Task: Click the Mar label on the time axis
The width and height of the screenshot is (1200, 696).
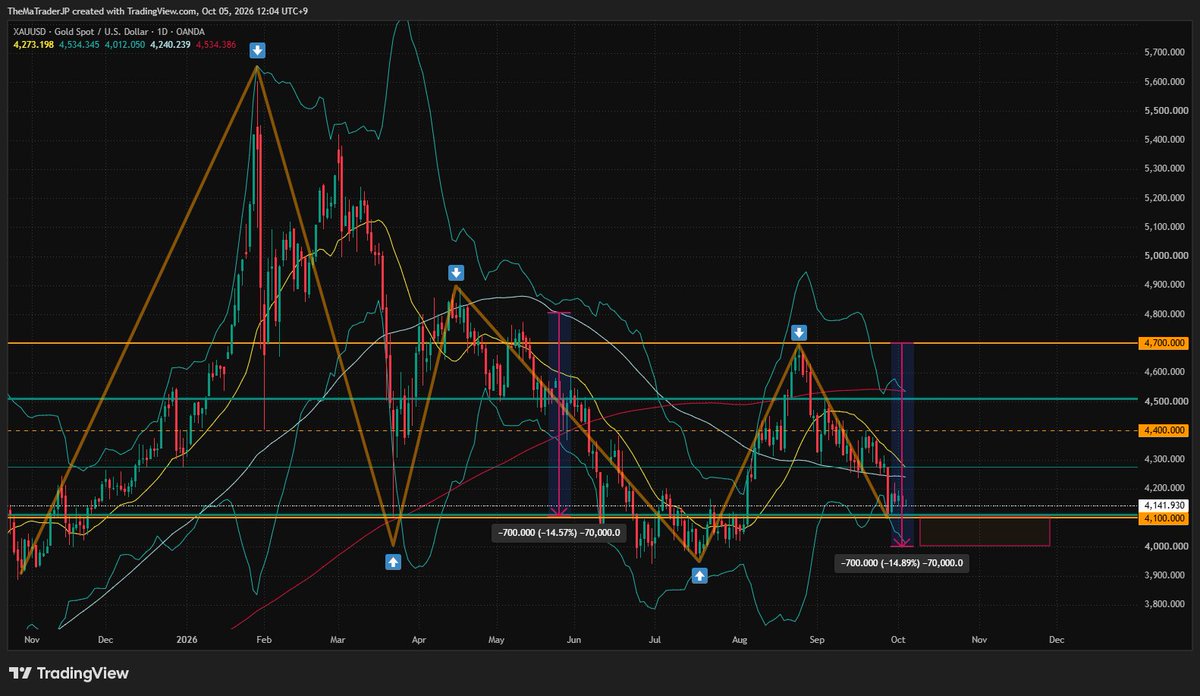Action: click(x=337, y=638)
